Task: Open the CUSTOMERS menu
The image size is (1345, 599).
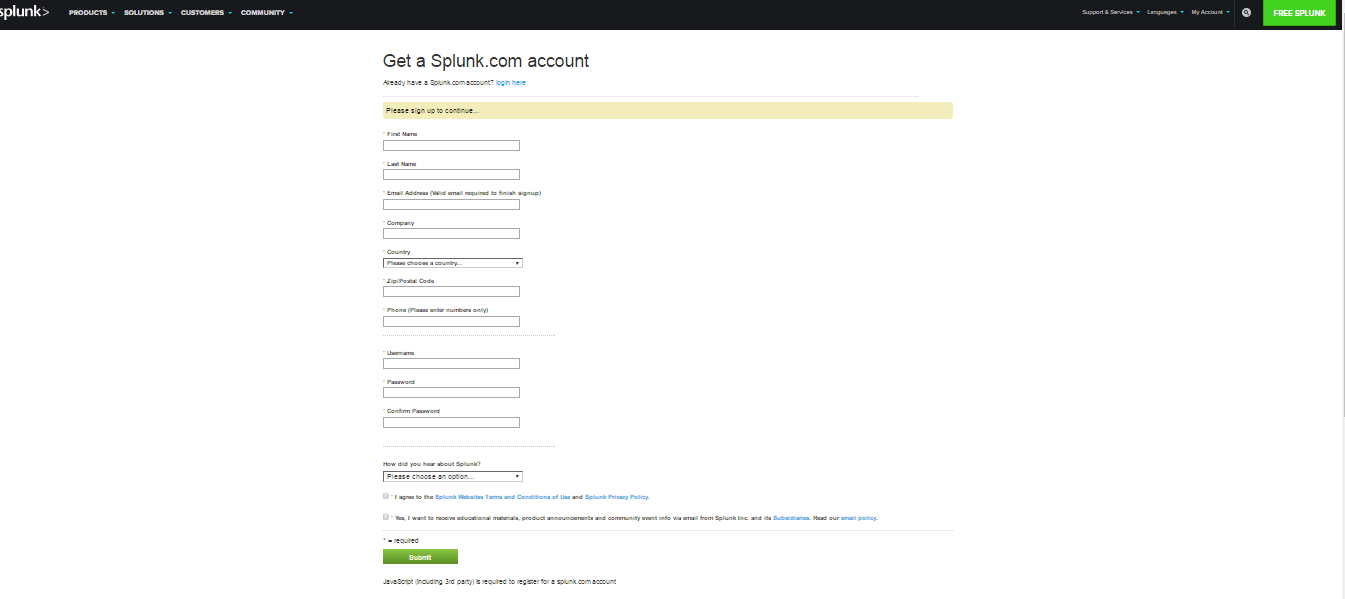Action: pos(206,13)
